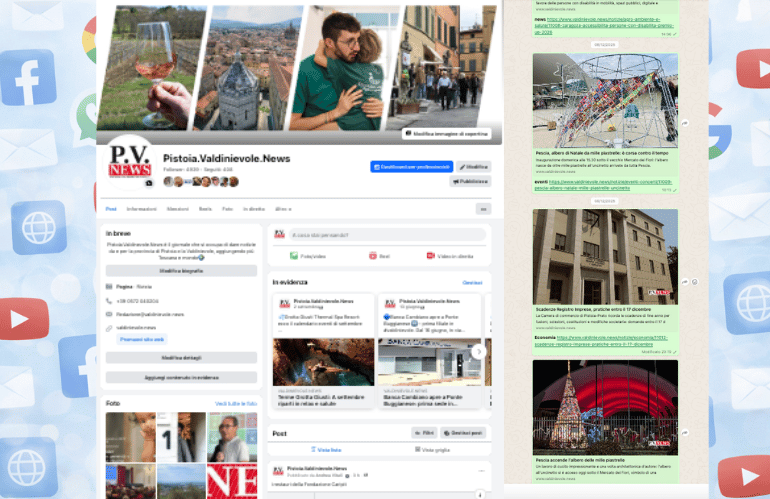Click forward icon beside red-lit tree message
Screen dimensions: 770x499
pyautogui.click(x=685, y=433)
